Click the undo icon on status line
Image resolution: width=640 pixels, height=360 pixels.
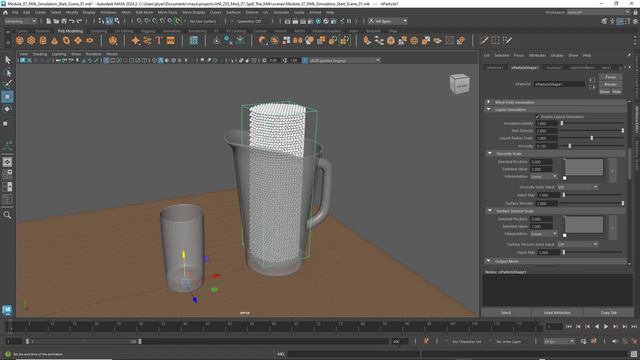(72, 21)
